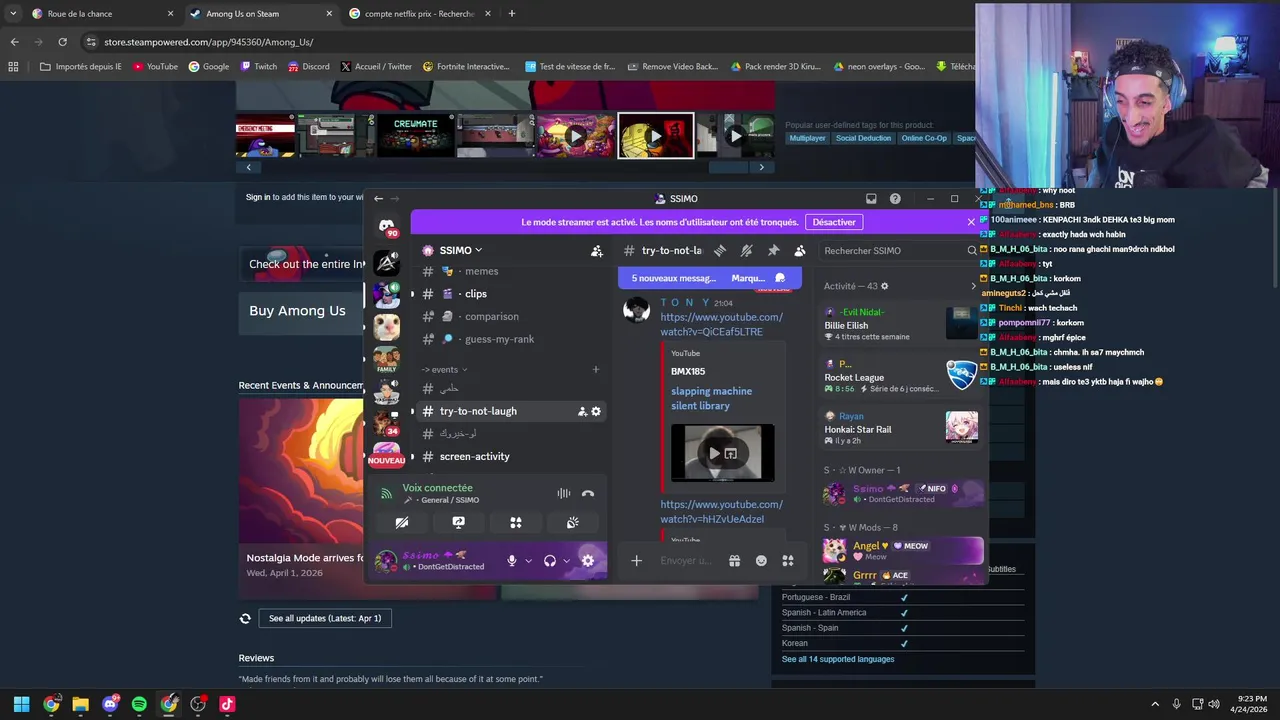Open the Honkai: Star Rail activity card
The width and height of the screenshot is (1280, 720).
[x=900, y=428]
